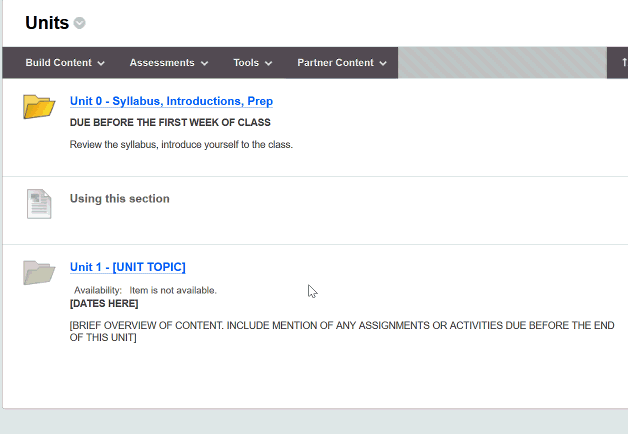Open the Unit 1 - [UNIT TOPIC] link
Screen dimensions: 628x434
click(x=128, y=267)
